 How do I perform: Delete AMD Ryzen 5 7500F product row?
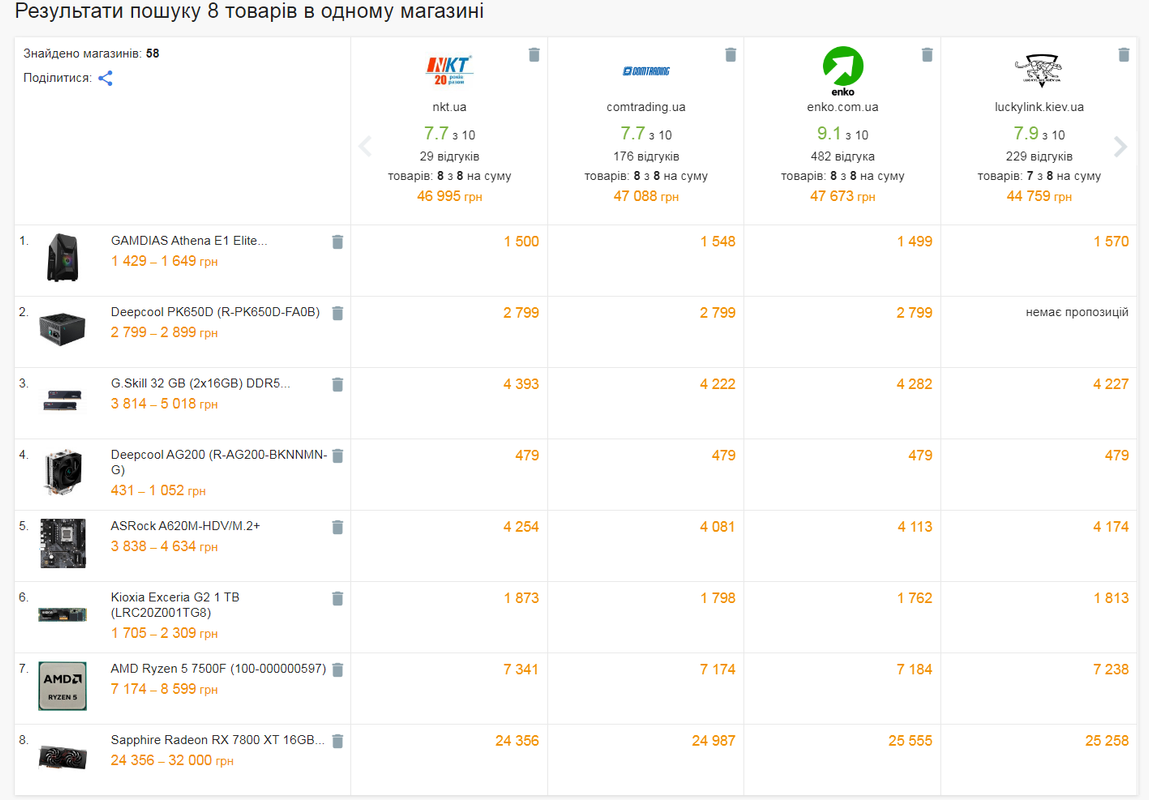(x=338, y=670)
